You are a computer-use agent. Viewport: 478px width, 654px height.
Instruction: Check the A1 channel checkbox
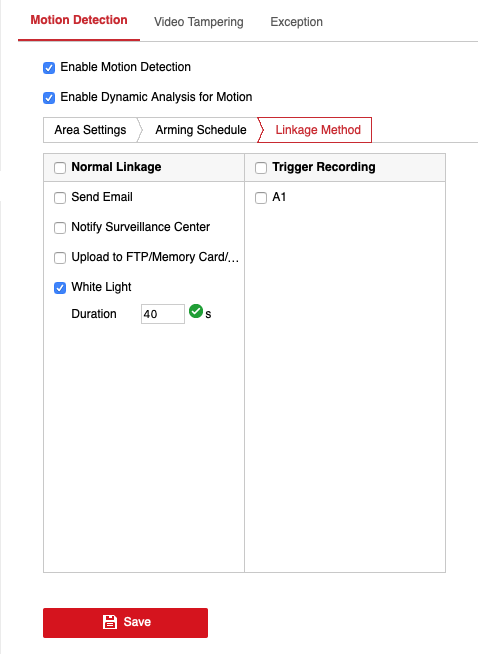(x=261, y=198)
